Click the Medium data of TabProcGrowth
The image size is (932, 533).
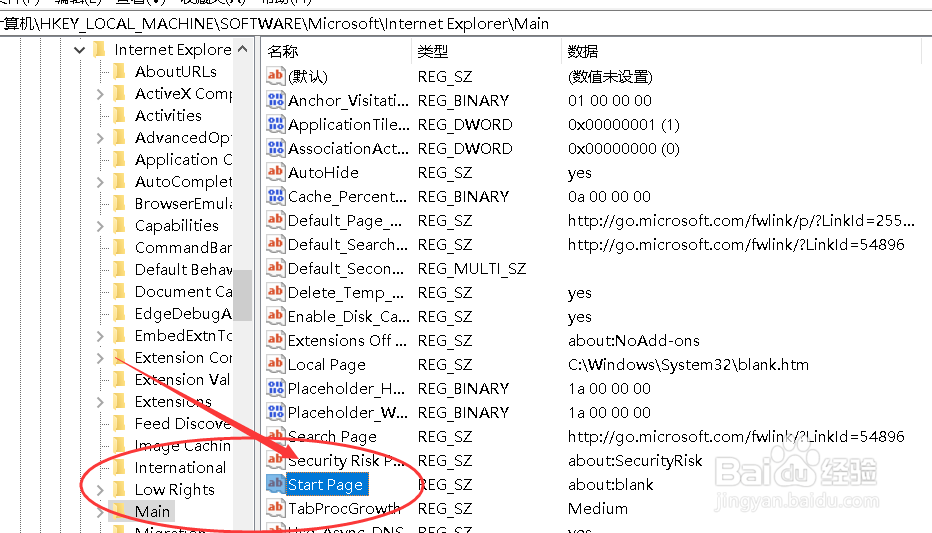597,509
